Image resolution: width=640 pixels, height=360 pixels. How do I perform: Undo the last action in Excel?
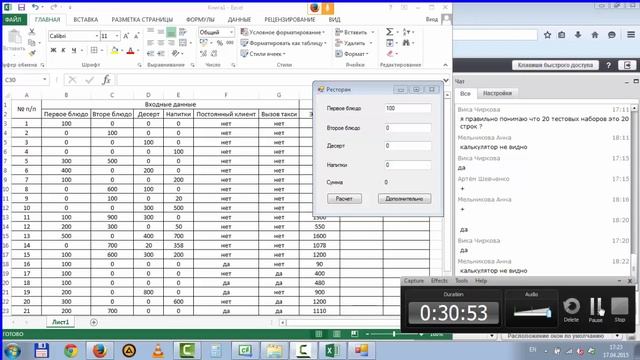(35, 7)
